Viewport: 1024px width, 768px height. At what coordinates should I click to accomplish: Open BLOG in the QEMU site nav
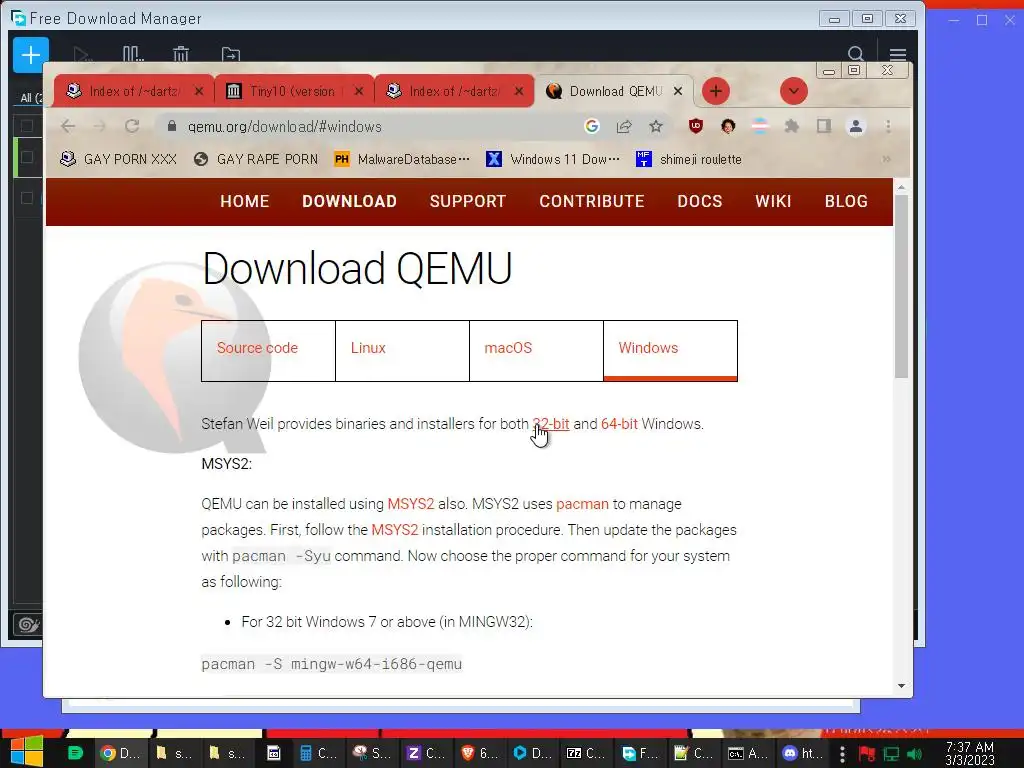pos(846,201)
